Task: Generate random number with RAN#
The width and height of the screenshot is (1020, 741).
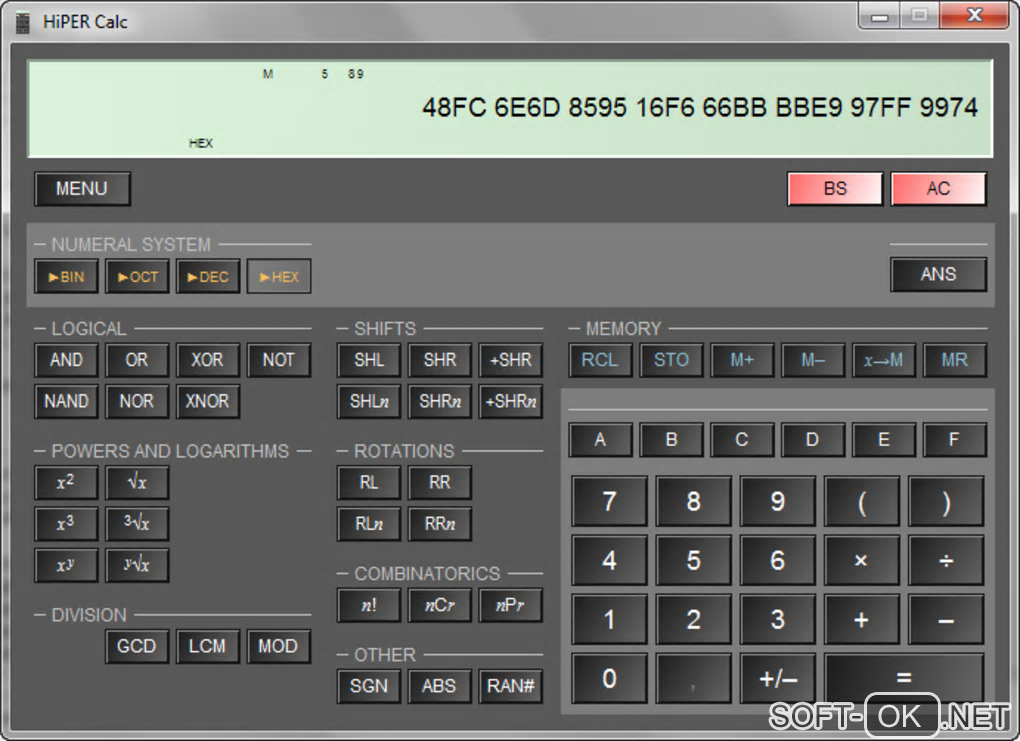Action: [511, 686]
